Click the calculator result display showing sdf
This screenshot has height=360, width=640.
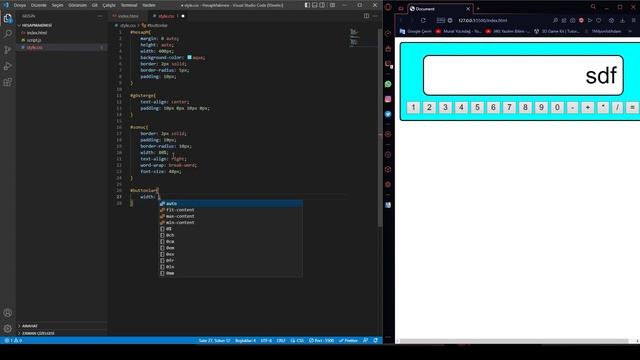[x=523, y=76]
